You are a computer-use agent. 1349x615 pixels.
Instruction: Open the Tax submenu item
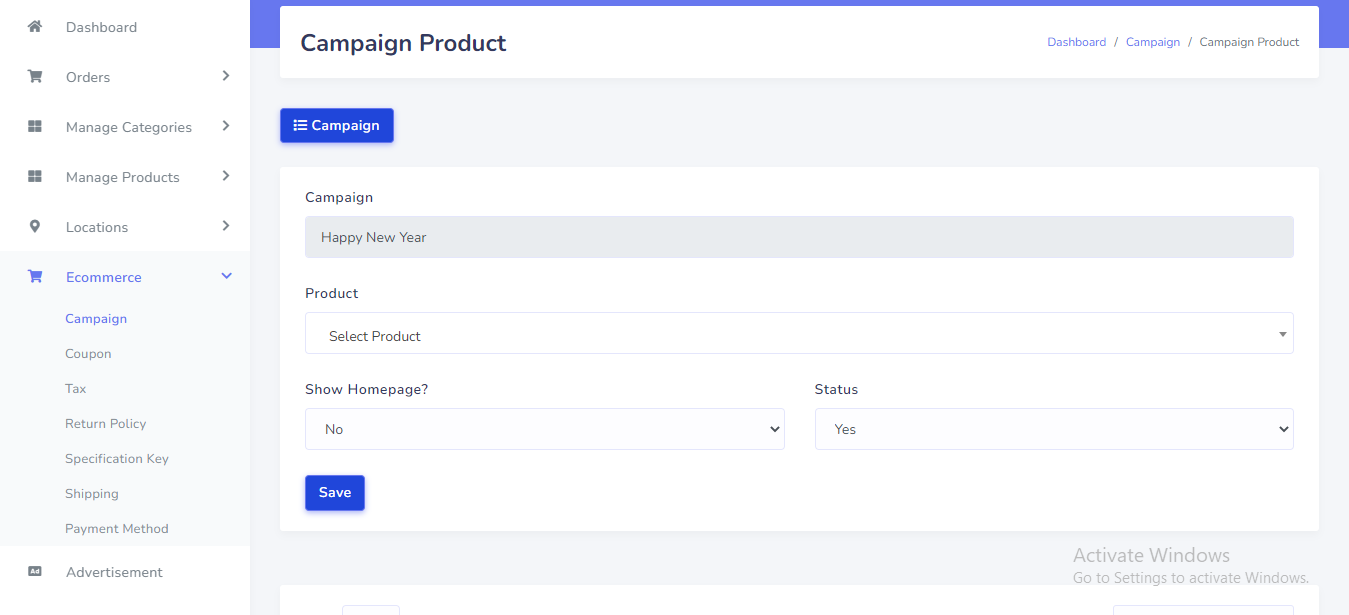[x=76, y=389]
